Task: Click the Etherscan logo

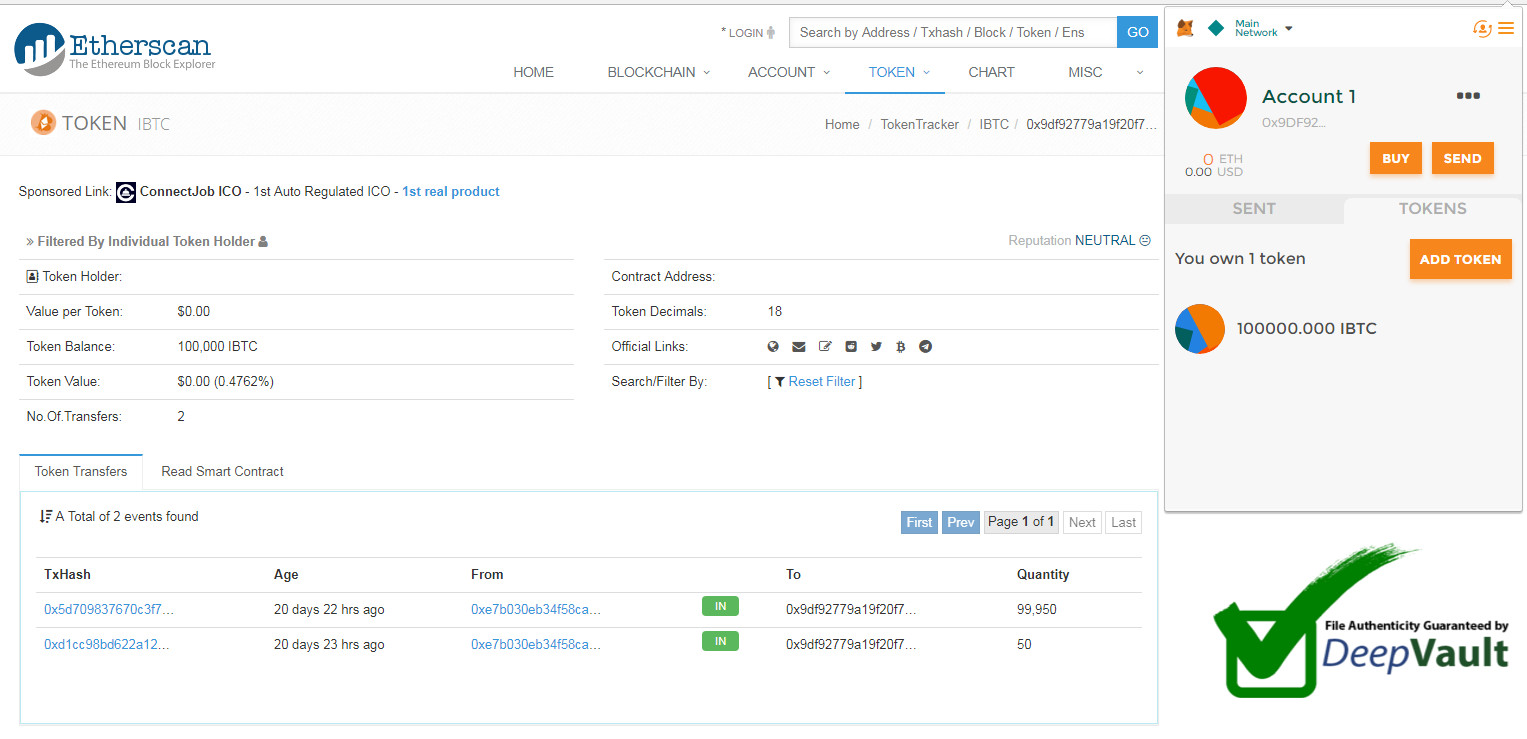Action: [113, 49]
